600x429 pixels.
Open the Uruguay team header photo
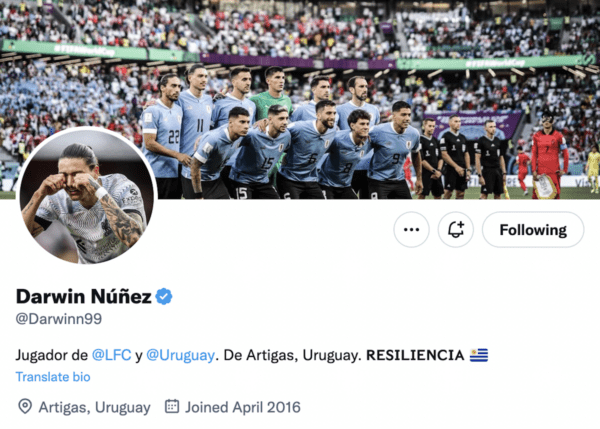click(300, 100)
